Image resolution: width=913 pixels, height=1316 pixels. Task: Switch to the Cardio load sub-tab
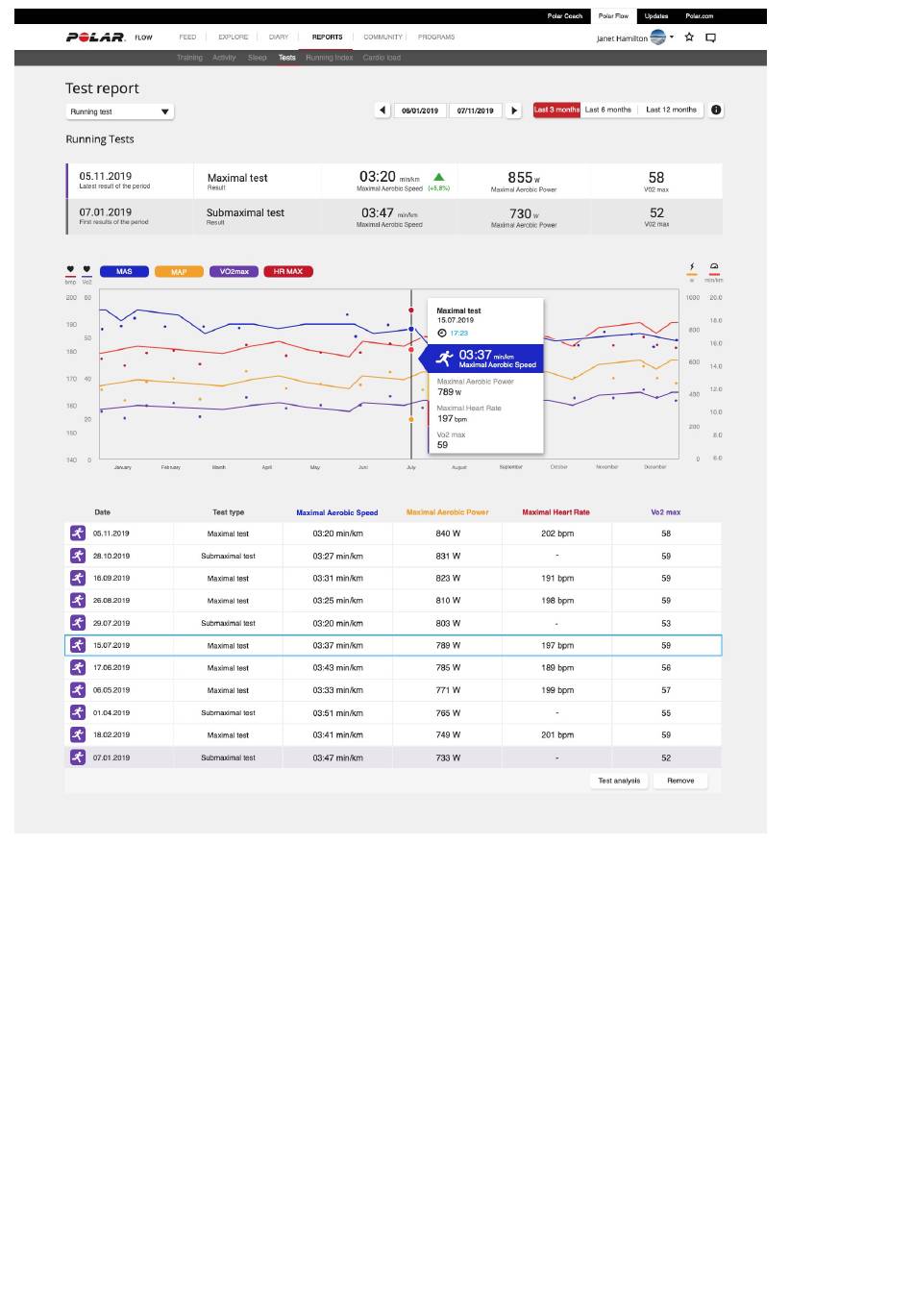pyautogui.click(x=382, y=58)
